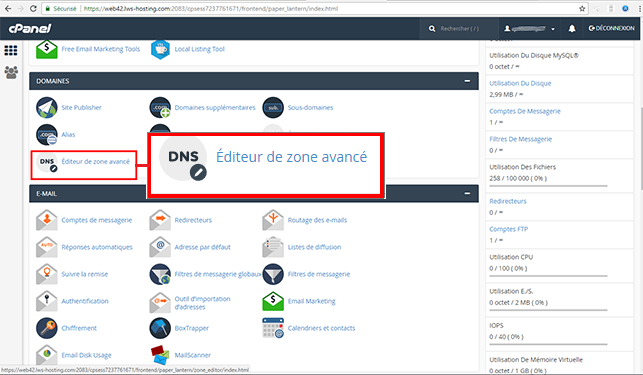The width and height of the screenshot is (643, 375).
Task: Open Domaines supplémentaires icon
Action: click(160, 107)
